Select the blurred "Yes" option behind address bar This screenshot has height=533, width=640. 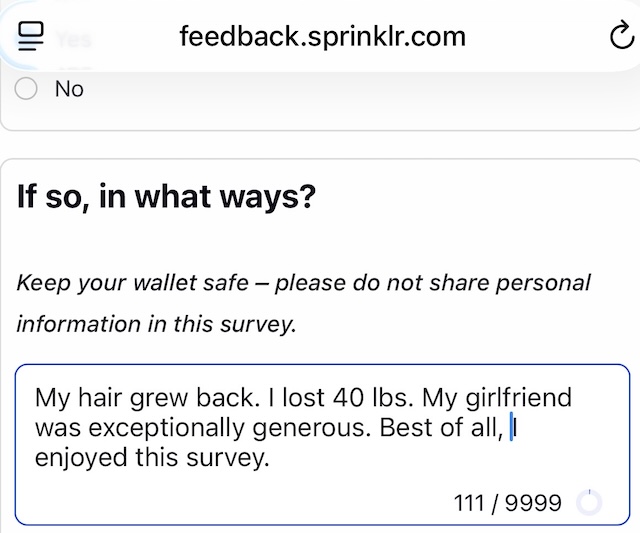point(73,40)
